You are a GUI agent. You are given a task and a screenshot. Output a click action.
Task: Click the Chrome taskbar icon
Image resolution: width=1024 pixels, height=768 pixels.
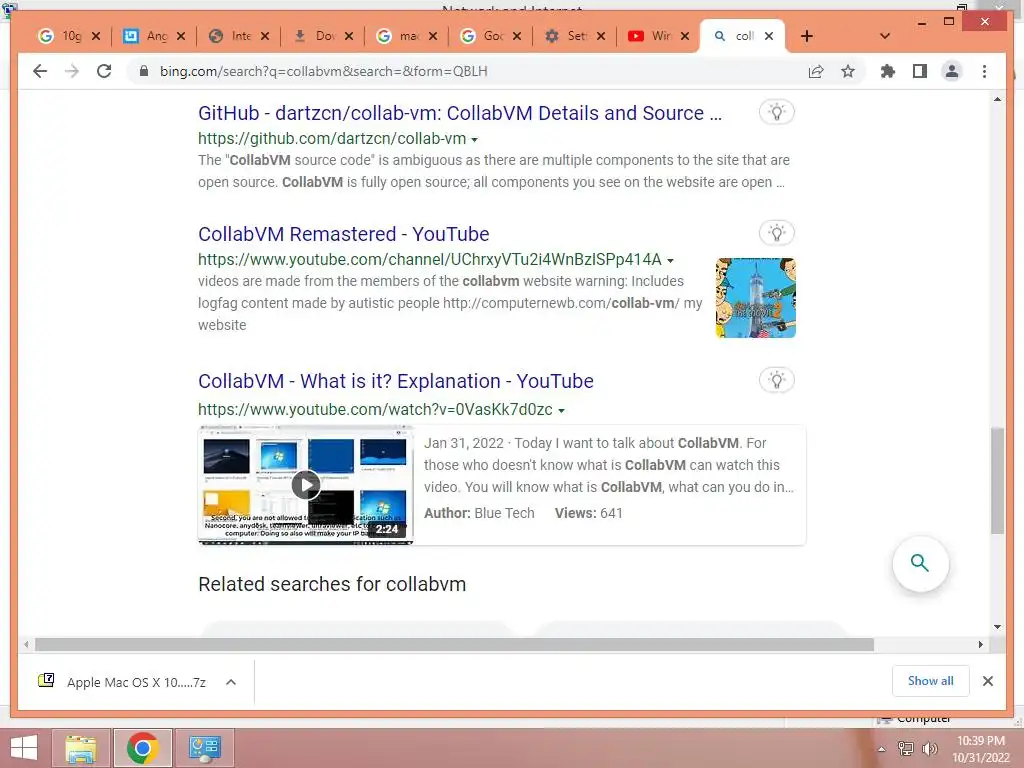142,748
